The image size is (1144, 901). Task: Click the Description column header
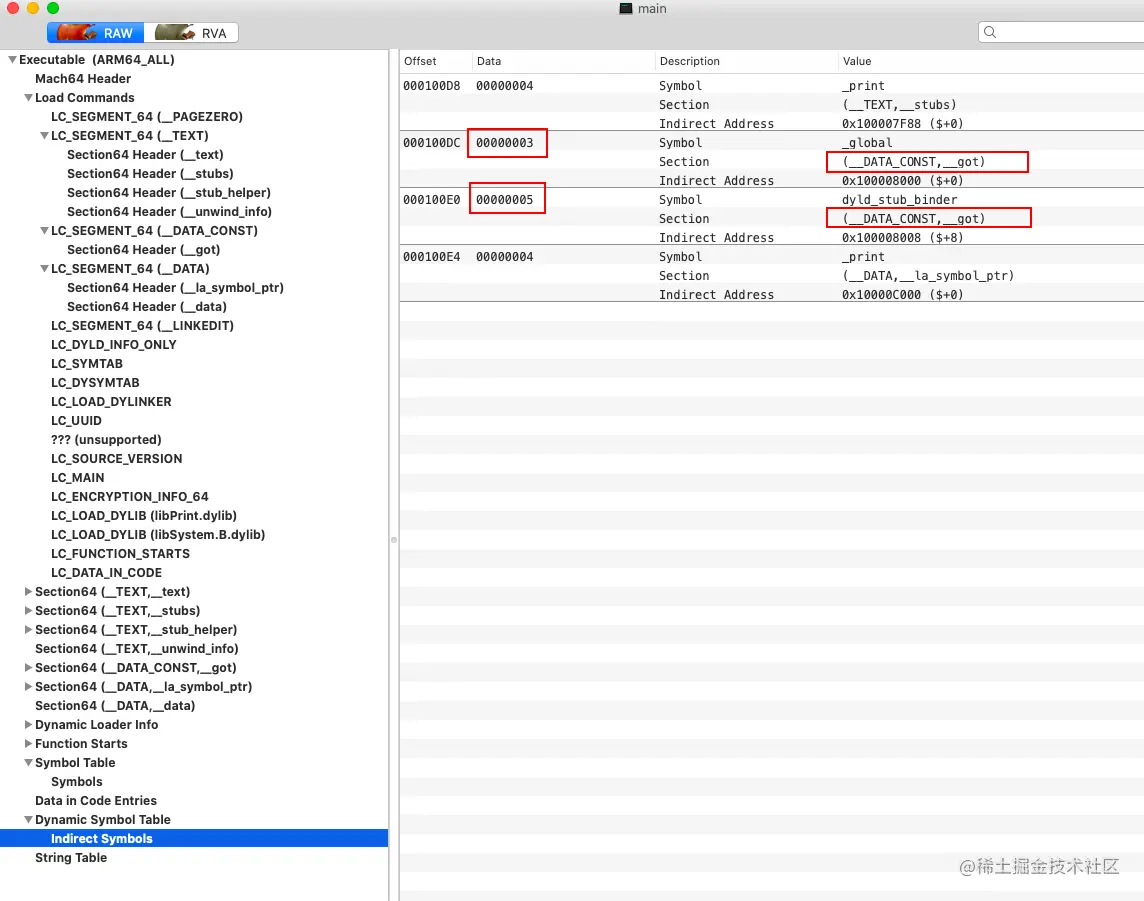point(689,61)
